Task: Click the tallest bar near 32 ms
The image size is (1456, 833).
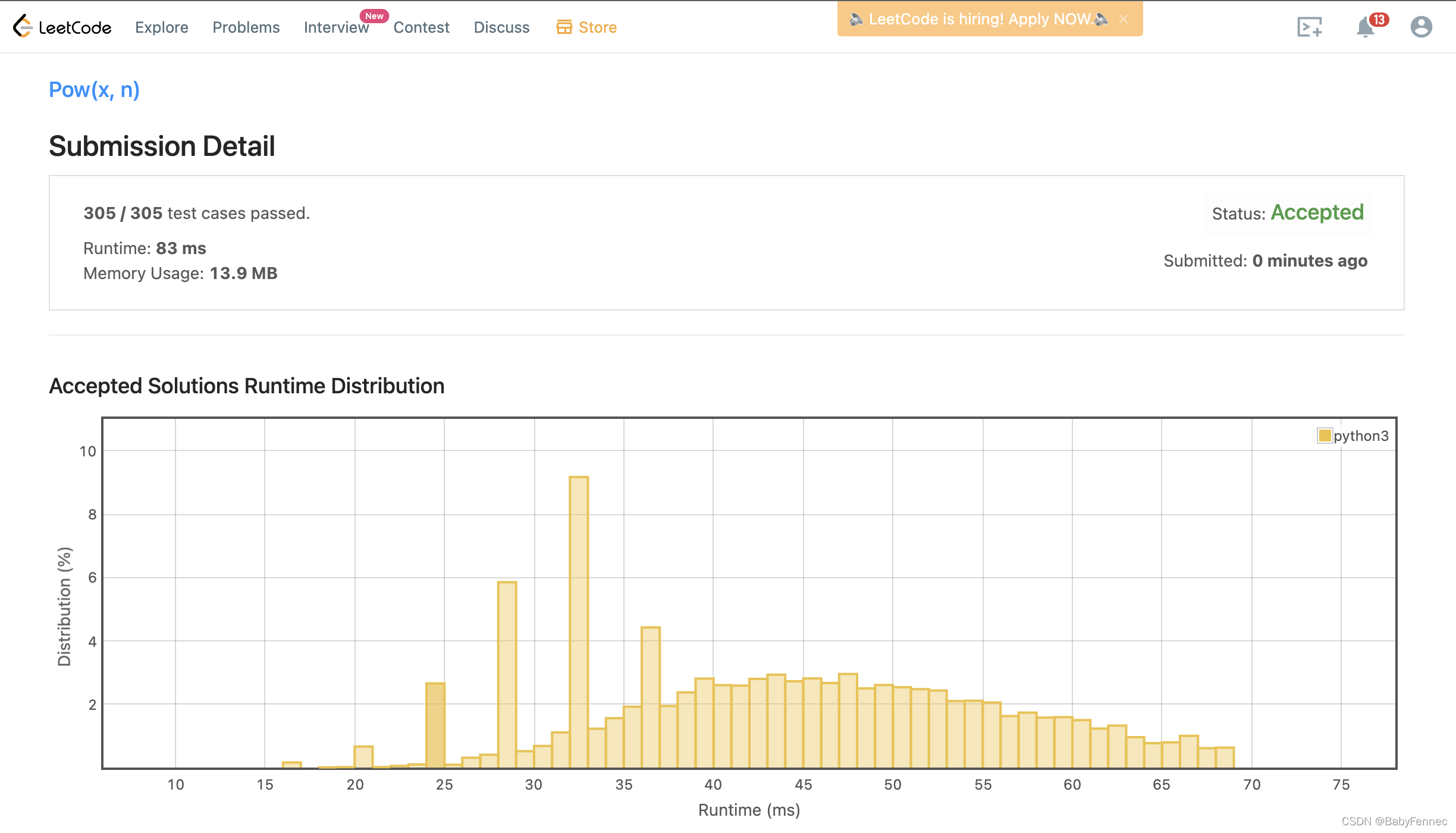Action: pyautogui.click(x=578, y=622)
